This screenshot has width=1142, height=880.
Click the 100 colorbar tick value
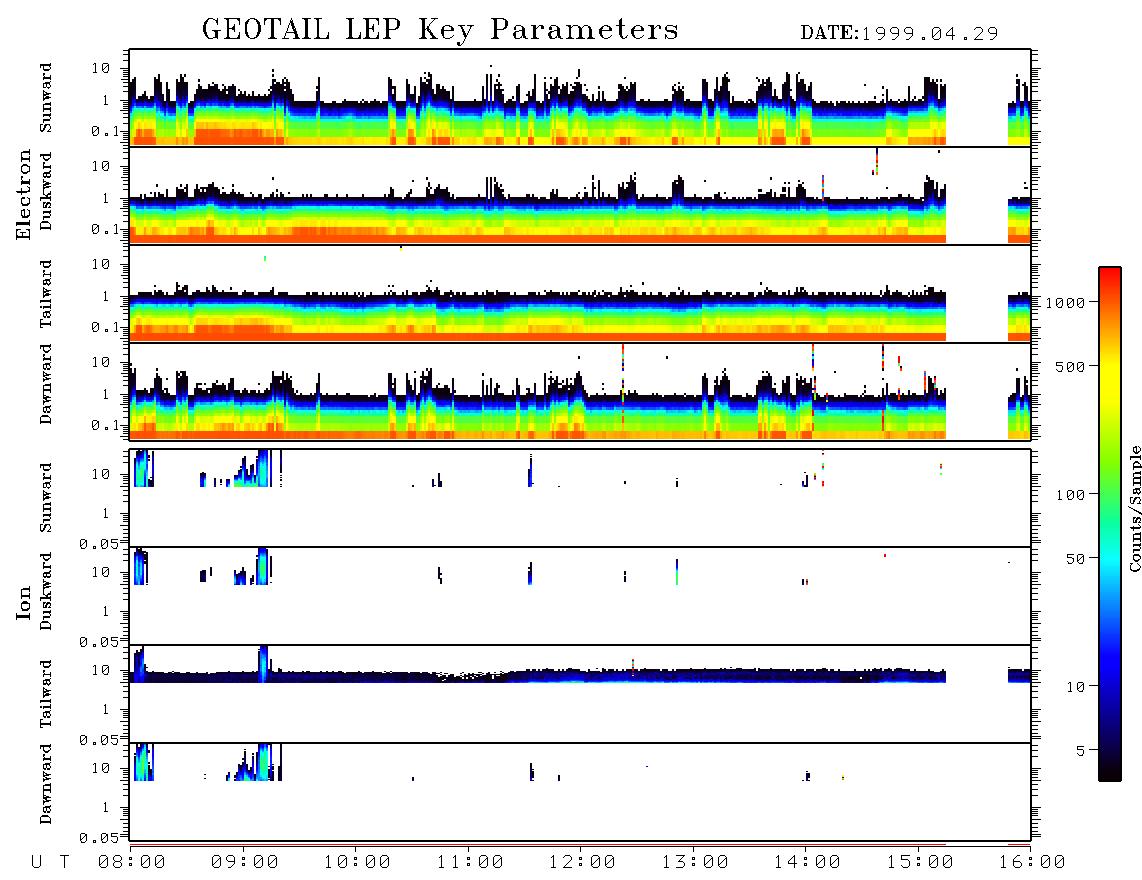[1070, 495]
